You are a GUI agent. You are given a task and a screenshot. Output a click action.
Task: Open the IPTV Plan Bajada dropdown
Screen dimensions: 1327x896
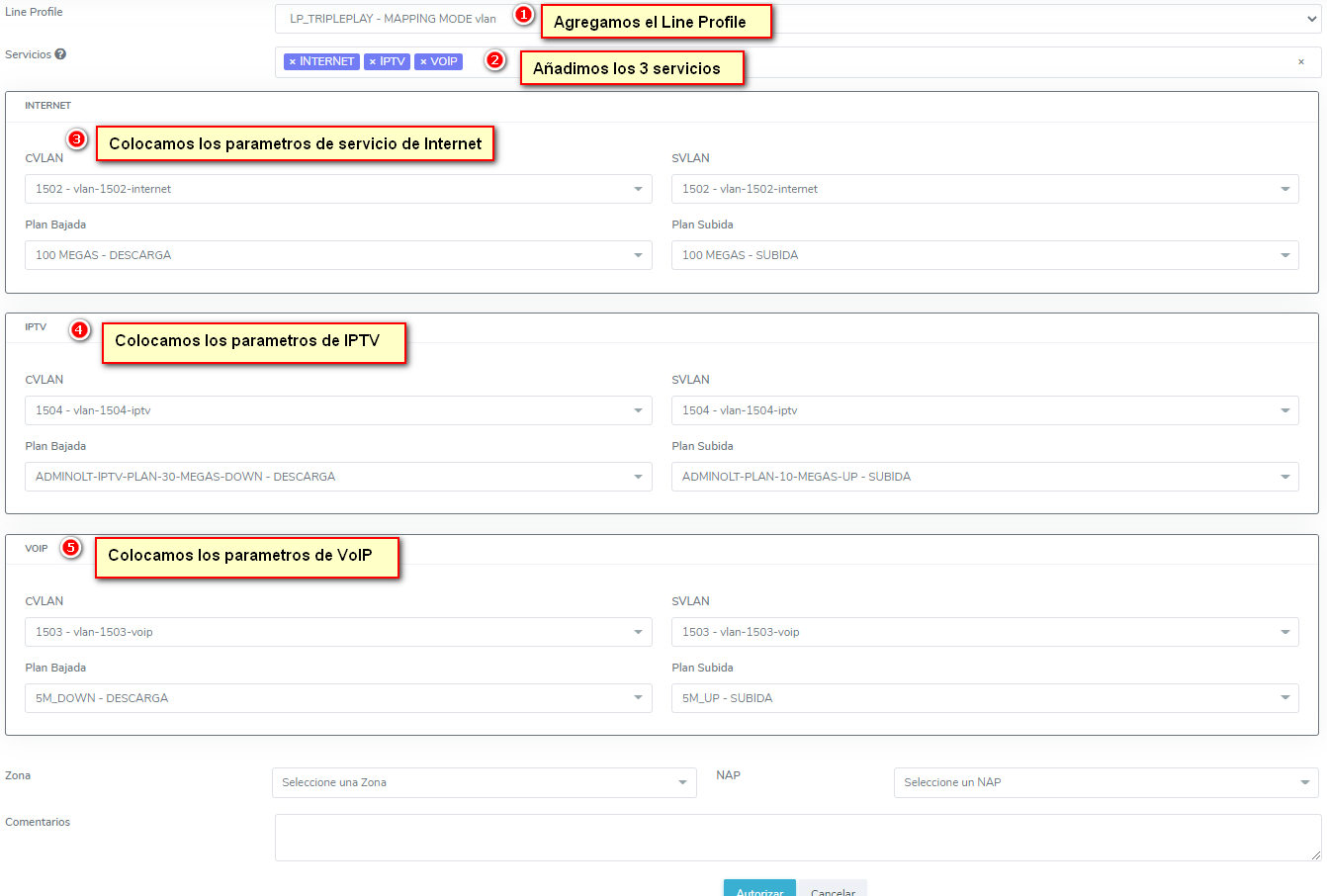(x=337, y=477)
